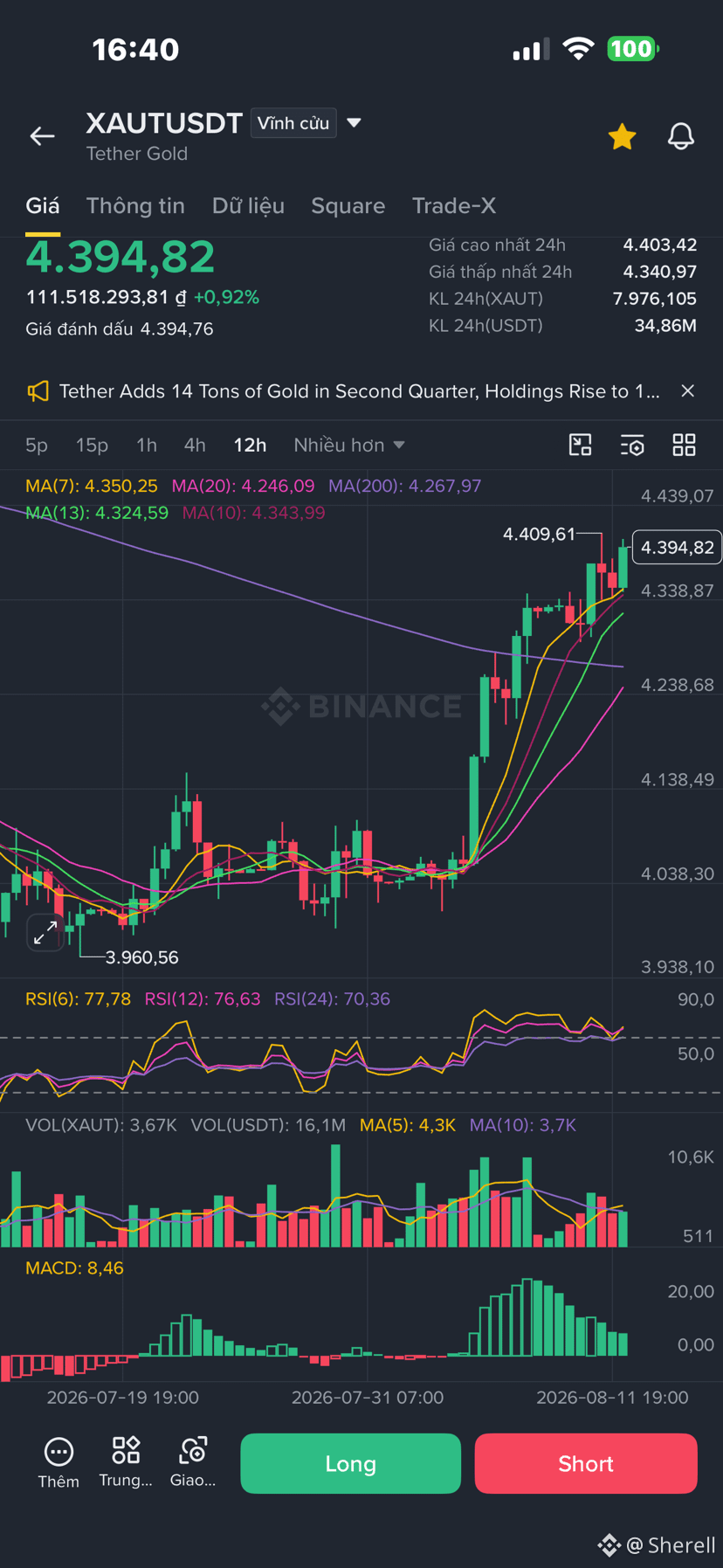Tap the MA(200) indicator value

coord(405,486)
